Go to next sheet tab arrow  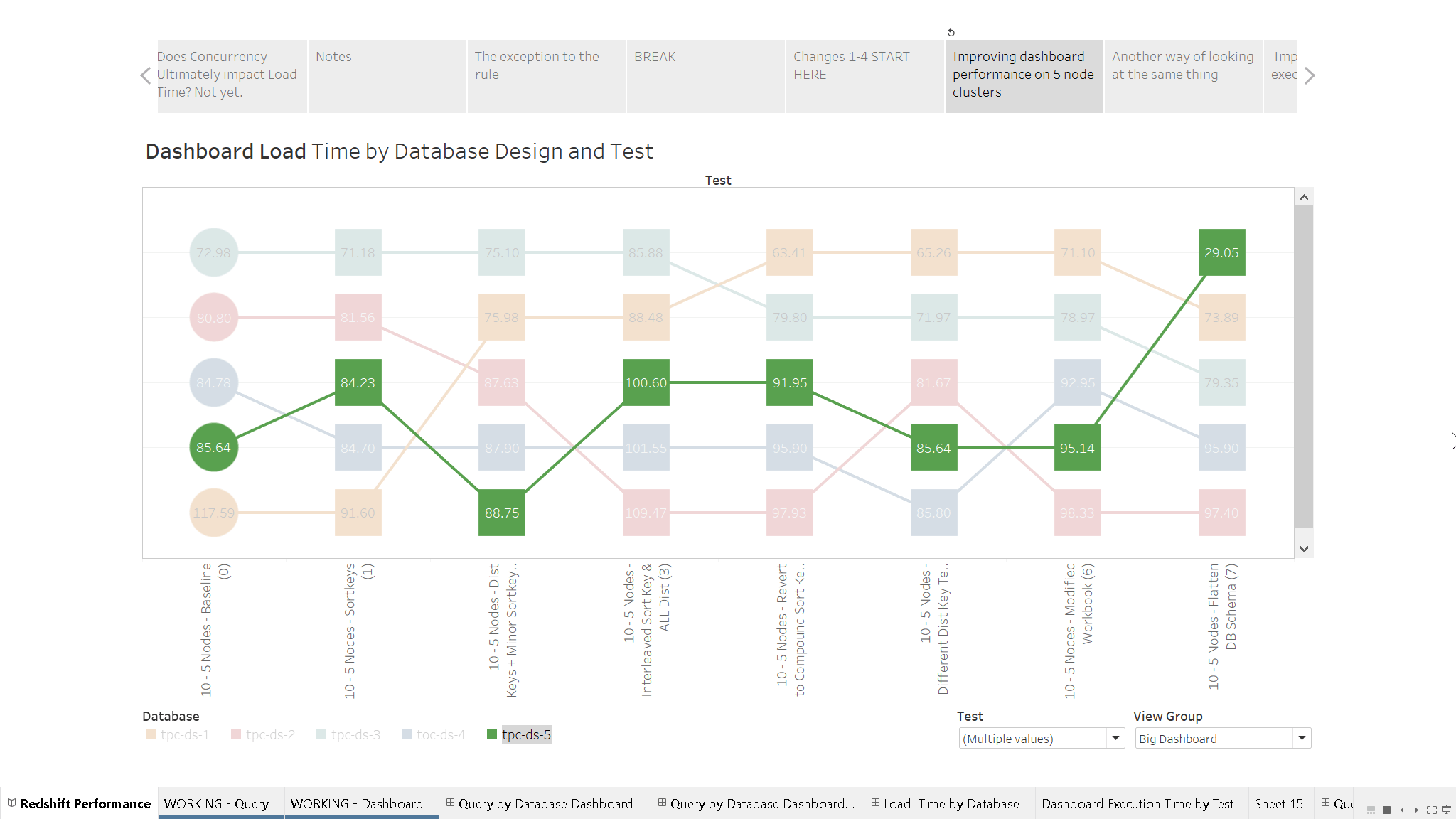pos(1416,810)
